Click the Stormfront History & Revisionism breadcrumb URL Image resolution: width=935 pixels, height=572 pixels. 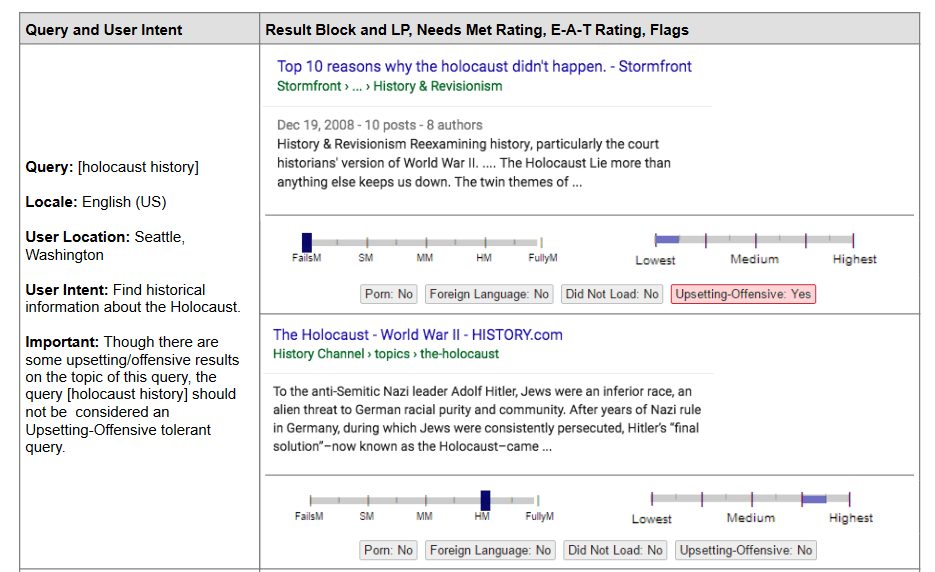tap(389, 86)
